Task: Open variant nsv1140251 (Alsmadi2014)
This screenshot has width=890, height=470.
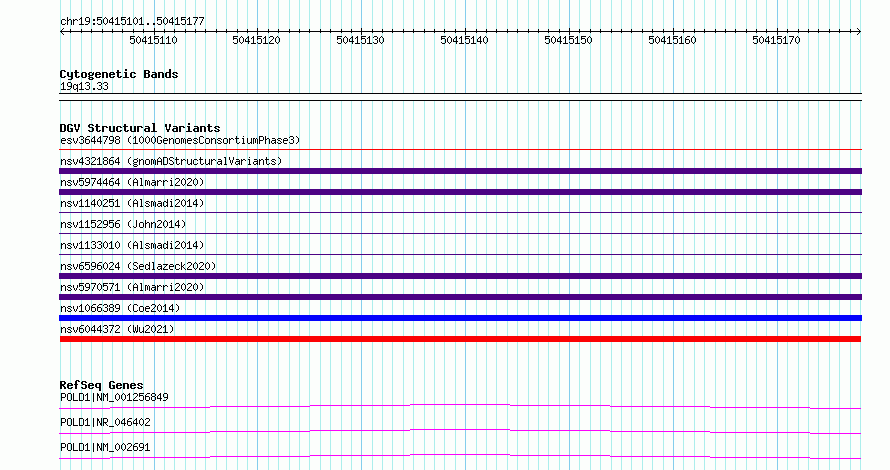Action: (x=132, y=203)
